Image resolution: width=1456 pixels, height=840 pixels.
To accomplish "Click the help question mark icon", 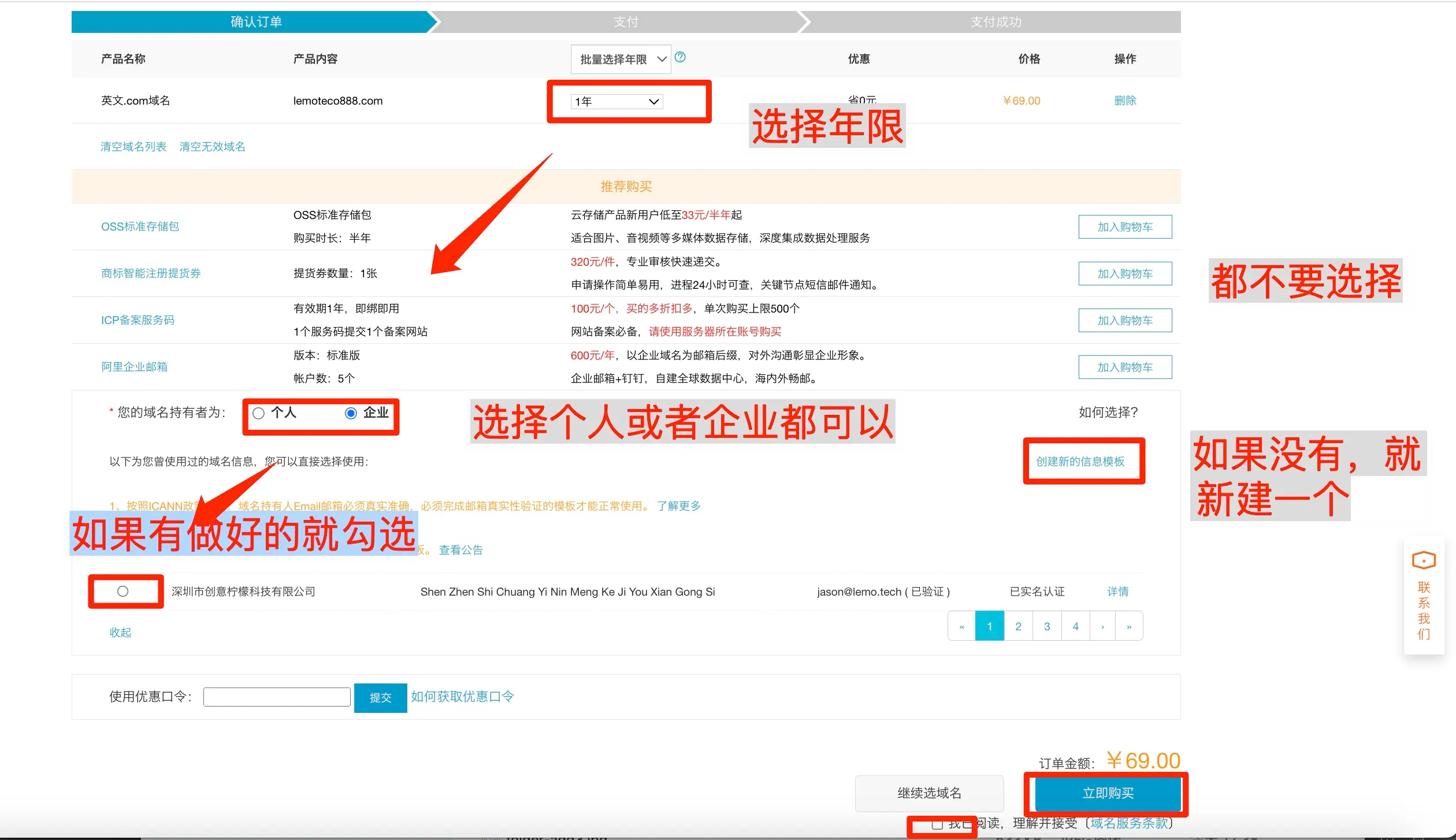I will point(680,57).
